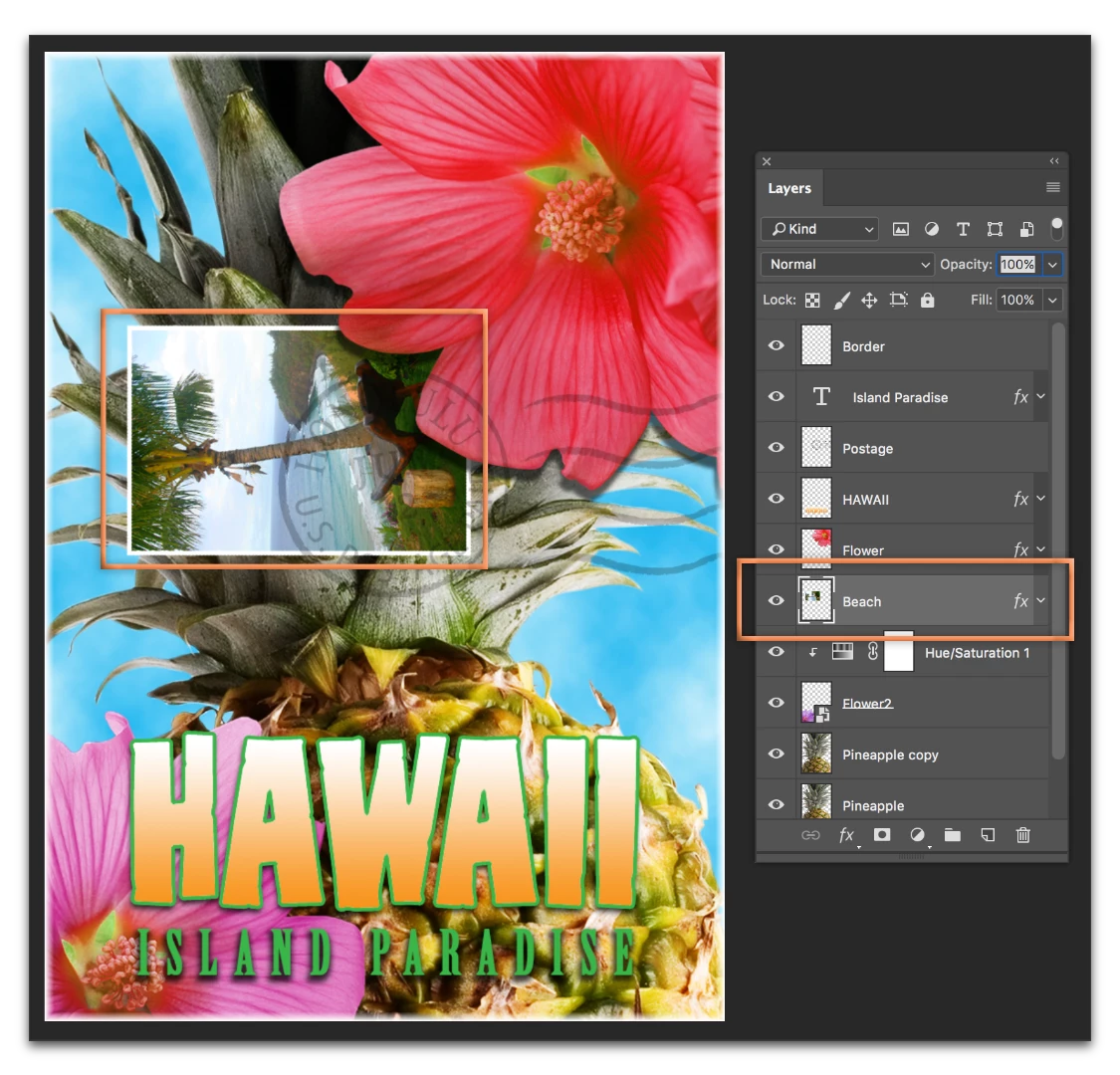
Task: Hide the Flower2 layer
Action: tap(777, 703)
